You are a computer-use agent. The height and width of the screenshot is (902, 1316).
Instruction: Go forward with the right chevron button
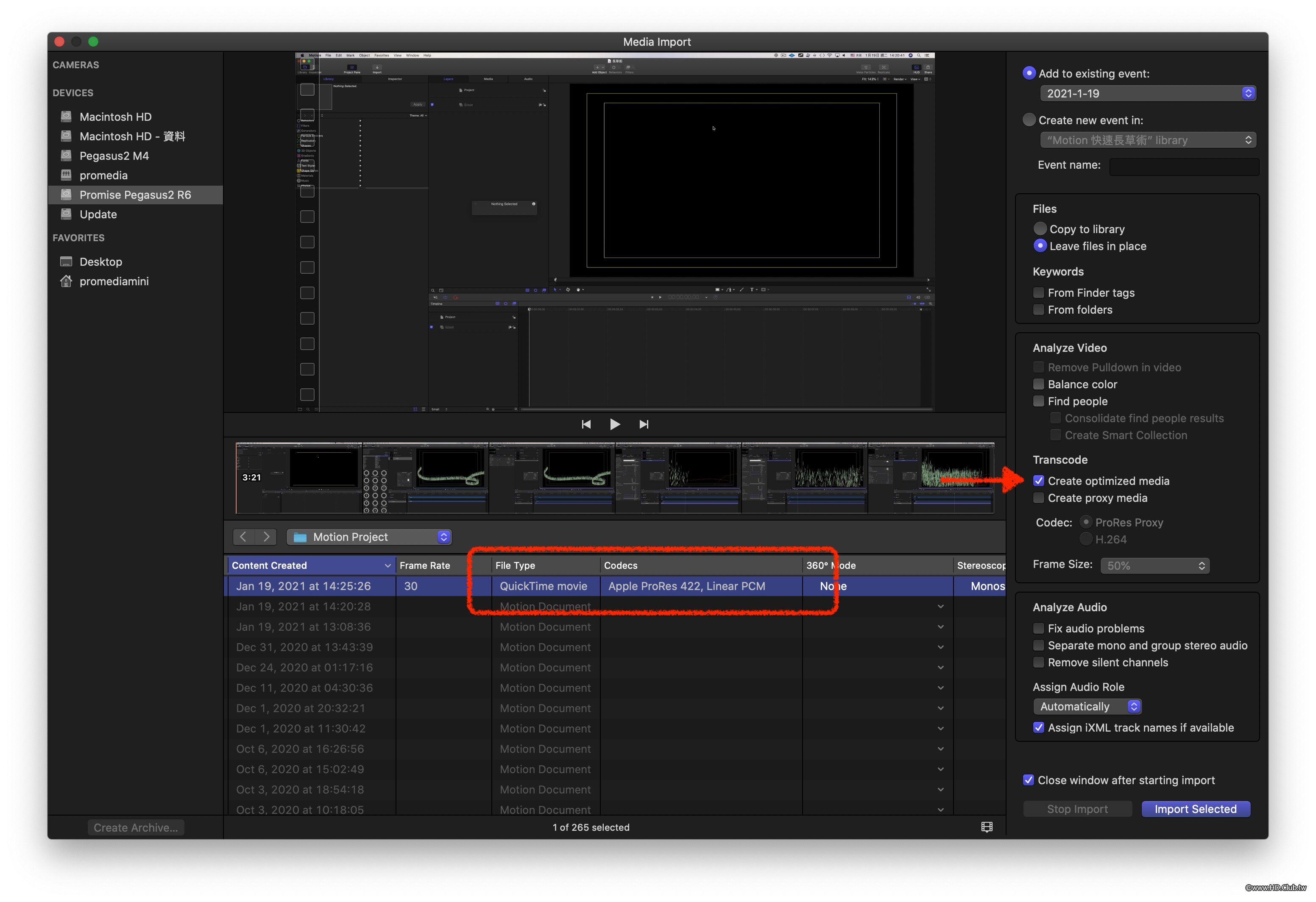coord(266,537)
